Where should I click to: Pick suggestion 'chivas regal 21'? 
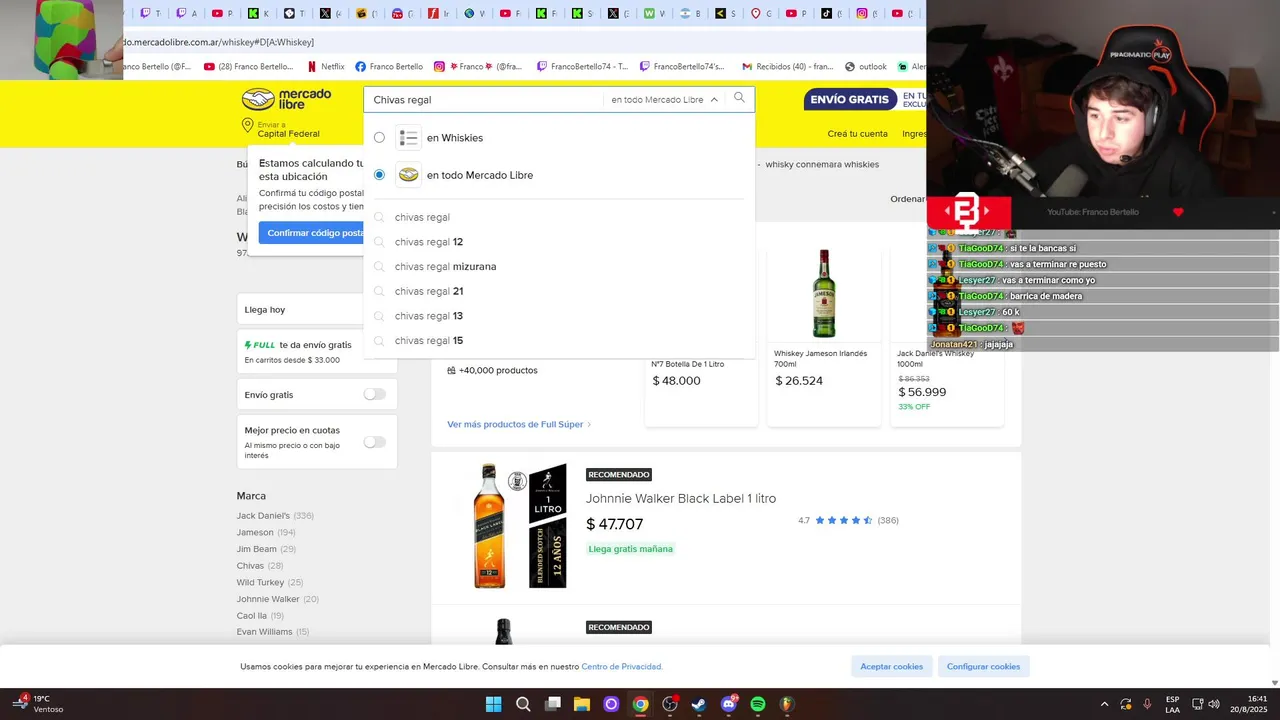[559, 291]
